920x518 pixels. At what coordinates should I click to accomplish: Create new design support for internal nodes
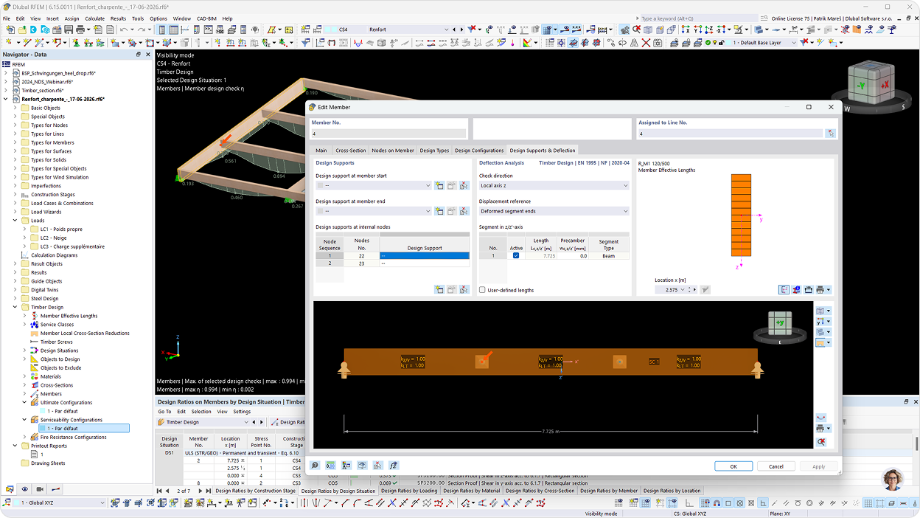pos(439,290)
